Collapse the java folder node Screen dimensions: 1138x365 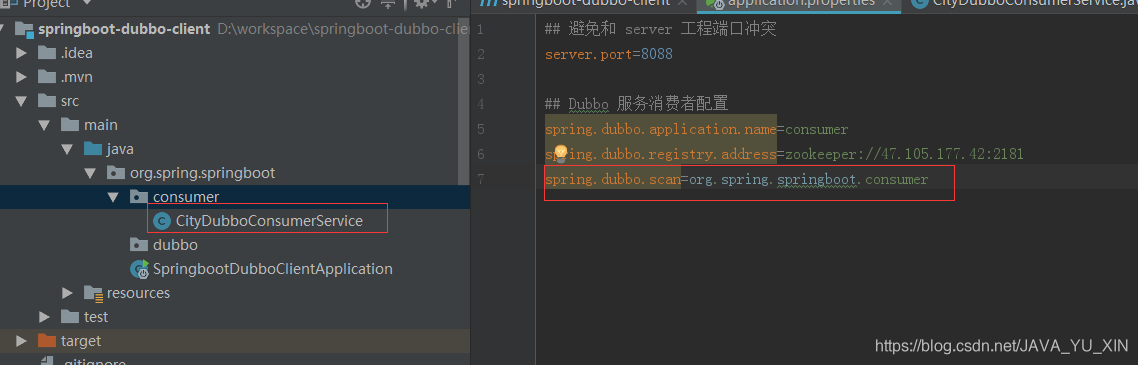pos(68,149)
